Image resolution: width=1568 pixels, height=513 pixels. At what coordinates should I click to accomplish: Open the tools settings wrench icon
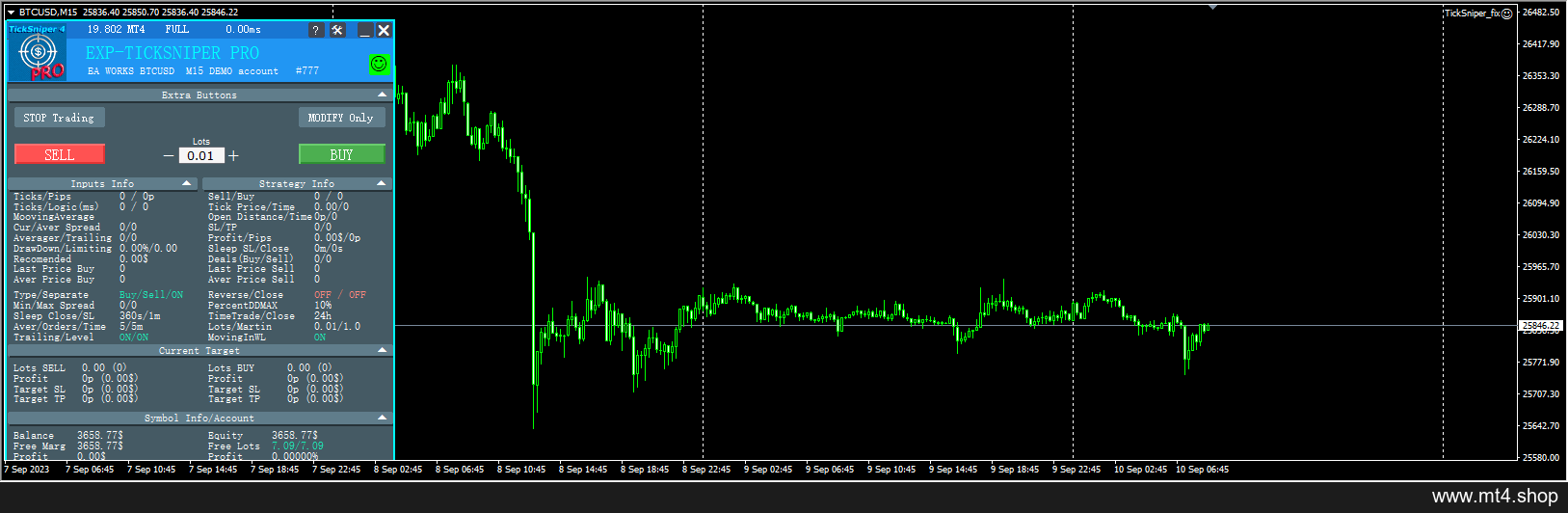coord(337,31)
